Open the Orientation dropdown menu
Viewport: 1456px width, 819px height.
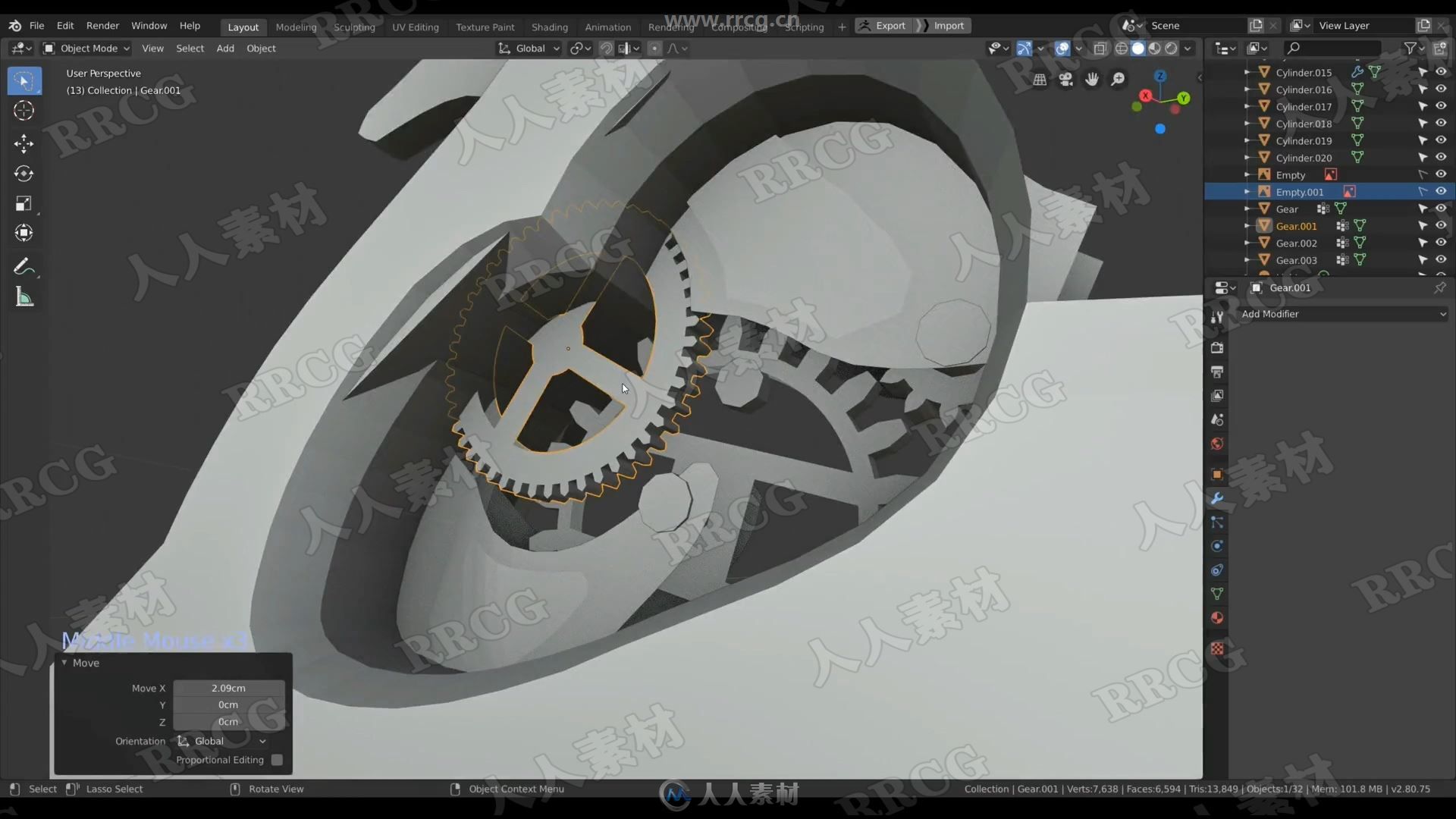[221, 740]
